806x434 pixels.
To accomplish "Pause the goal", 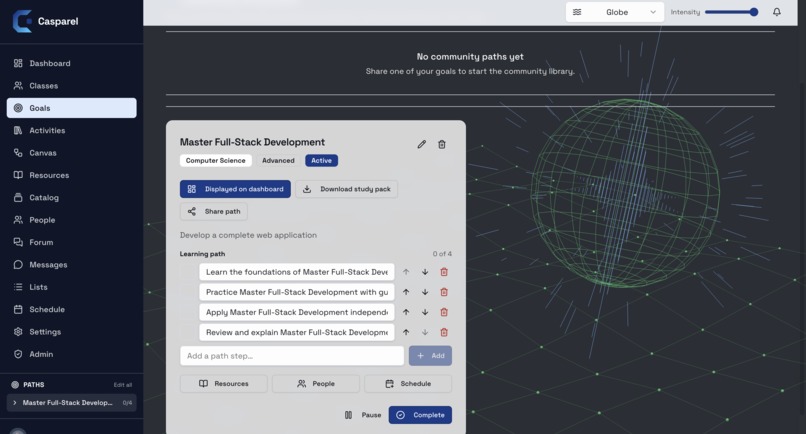I will pyautogui.click(x=363, y=415).
